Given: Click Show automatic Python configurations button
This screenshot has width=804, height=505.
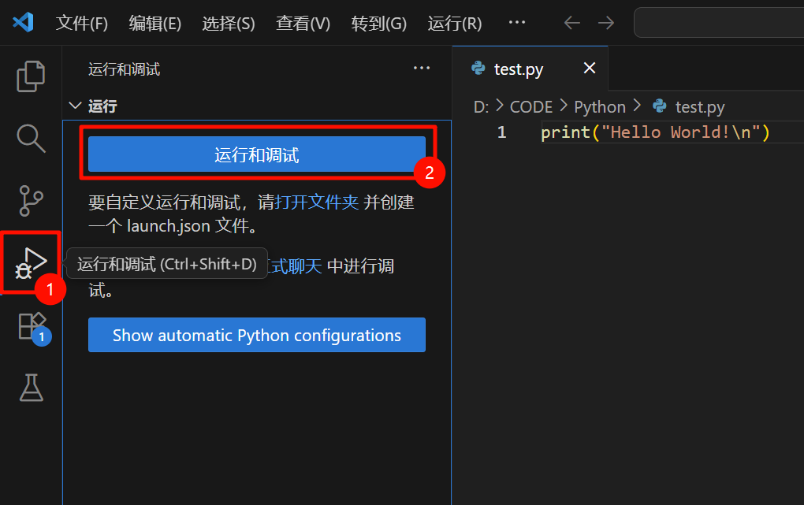Looking at the screenshot, I should coord(257,335).
